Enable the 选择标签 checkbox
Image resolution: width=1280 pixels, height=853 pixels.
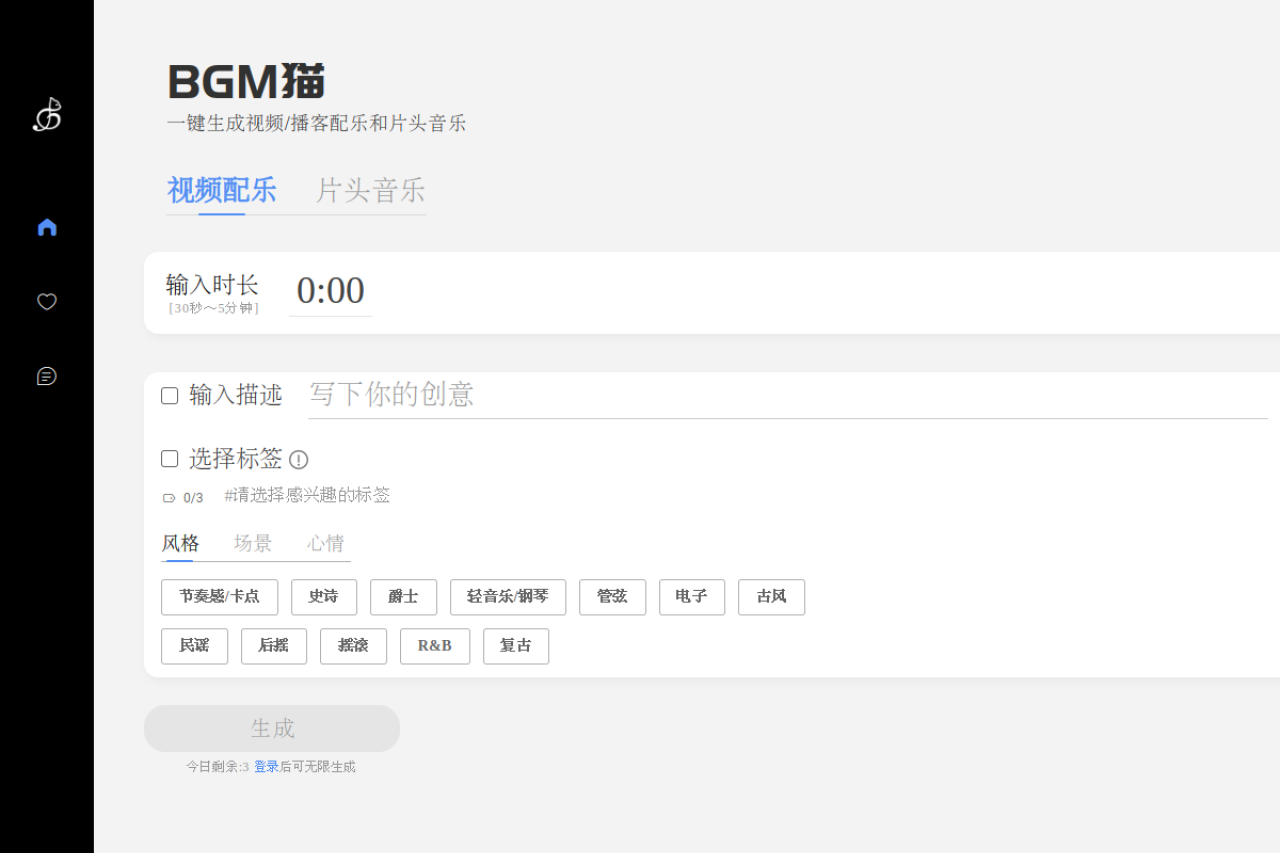(169, 458)
